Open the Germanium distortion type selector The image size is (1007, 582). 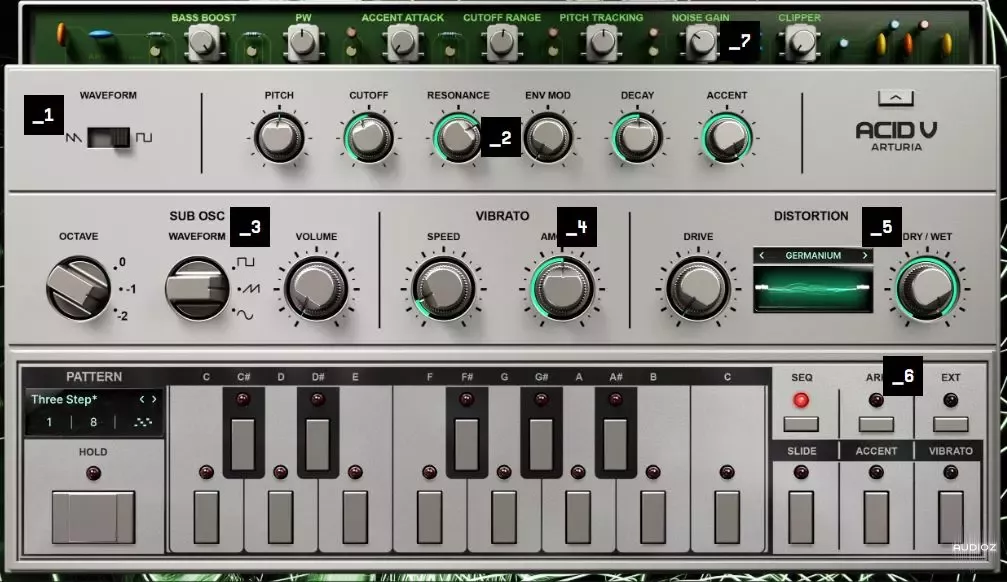[813, 256]
